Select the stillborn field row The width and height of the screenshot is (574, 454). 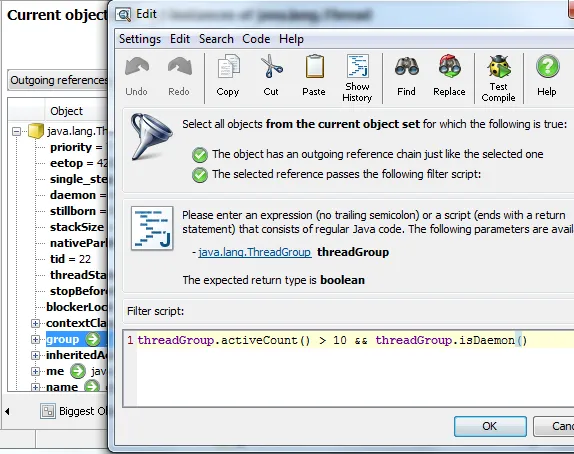coord(78,211)
